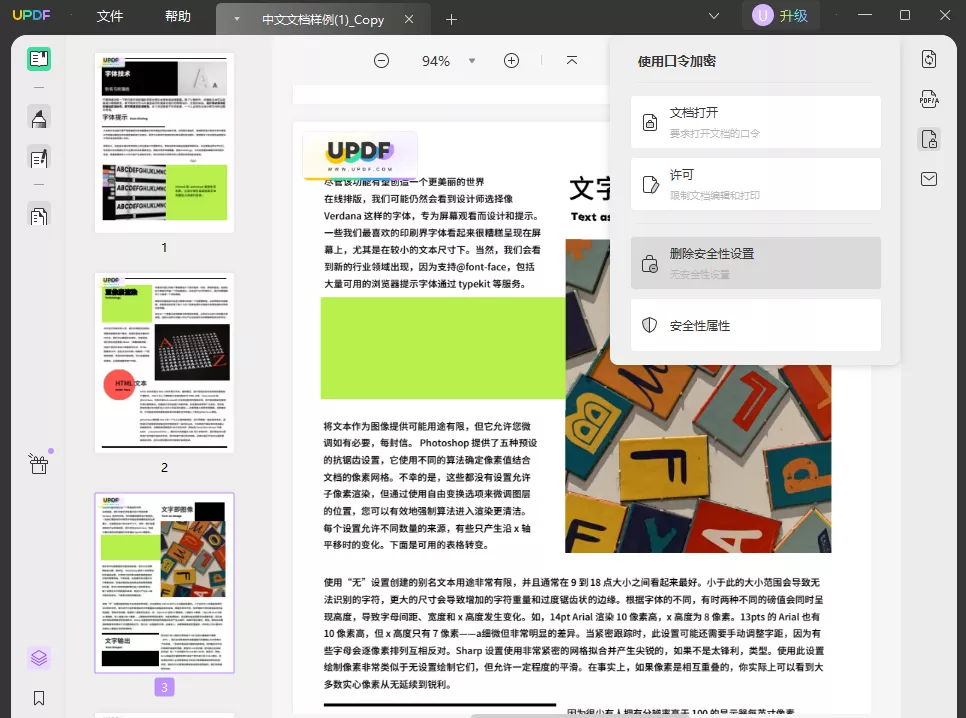Click the 升级 upgrade button

pos(794,15)
